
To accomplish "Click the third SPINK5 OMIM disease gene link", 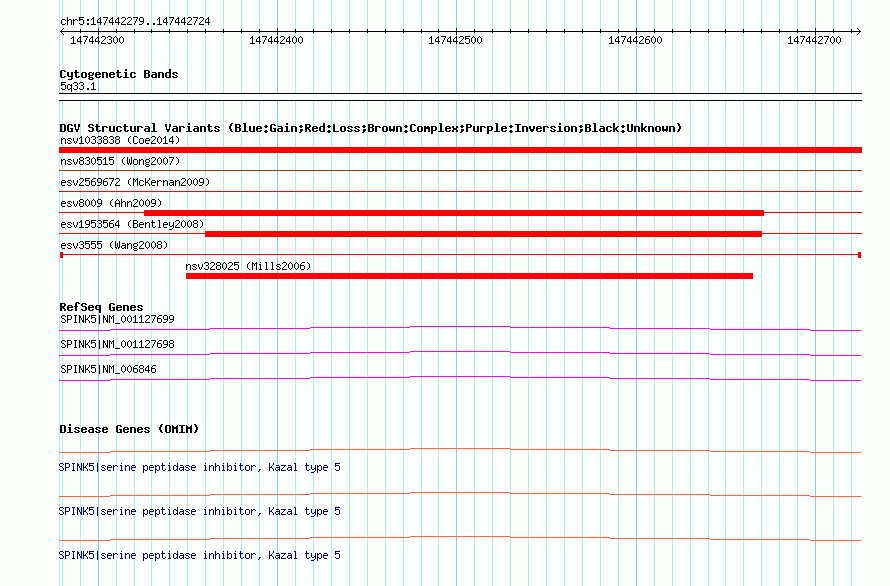I will click(199, 555).
